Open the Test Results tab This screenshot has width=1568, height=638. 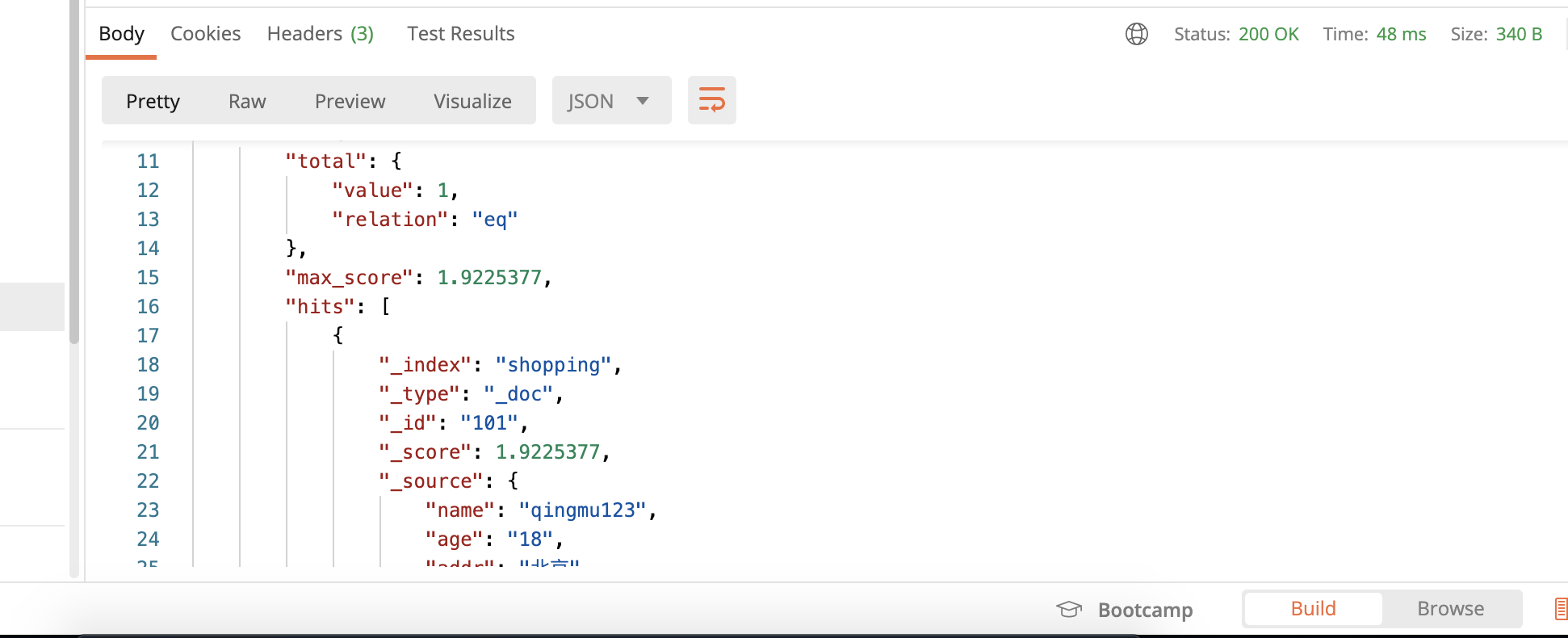460,34
